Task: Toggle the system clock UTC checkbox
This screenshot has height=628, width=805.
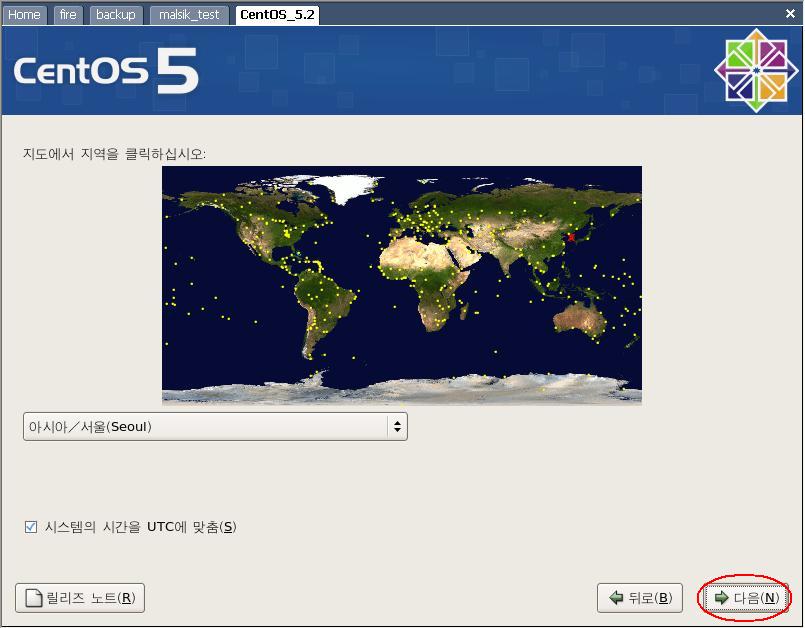Action: coord(31,527)
